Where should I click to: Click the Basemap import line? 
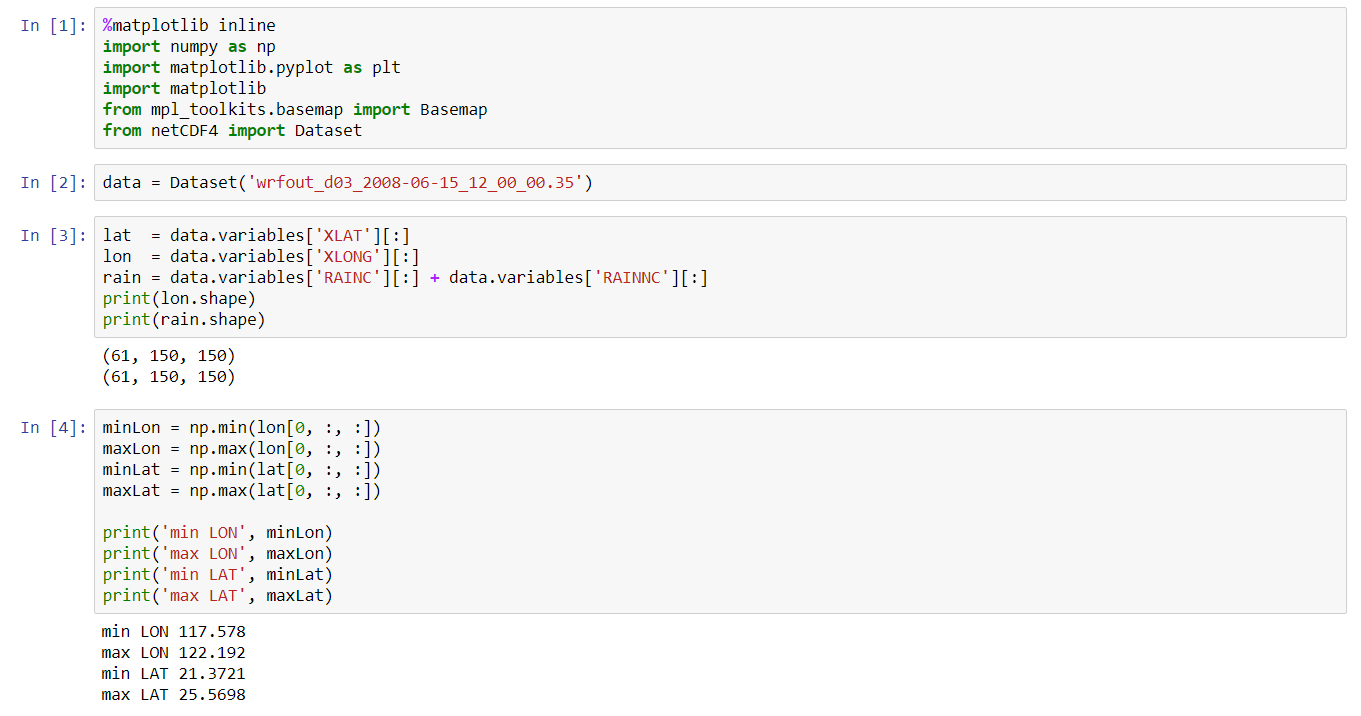295,109
